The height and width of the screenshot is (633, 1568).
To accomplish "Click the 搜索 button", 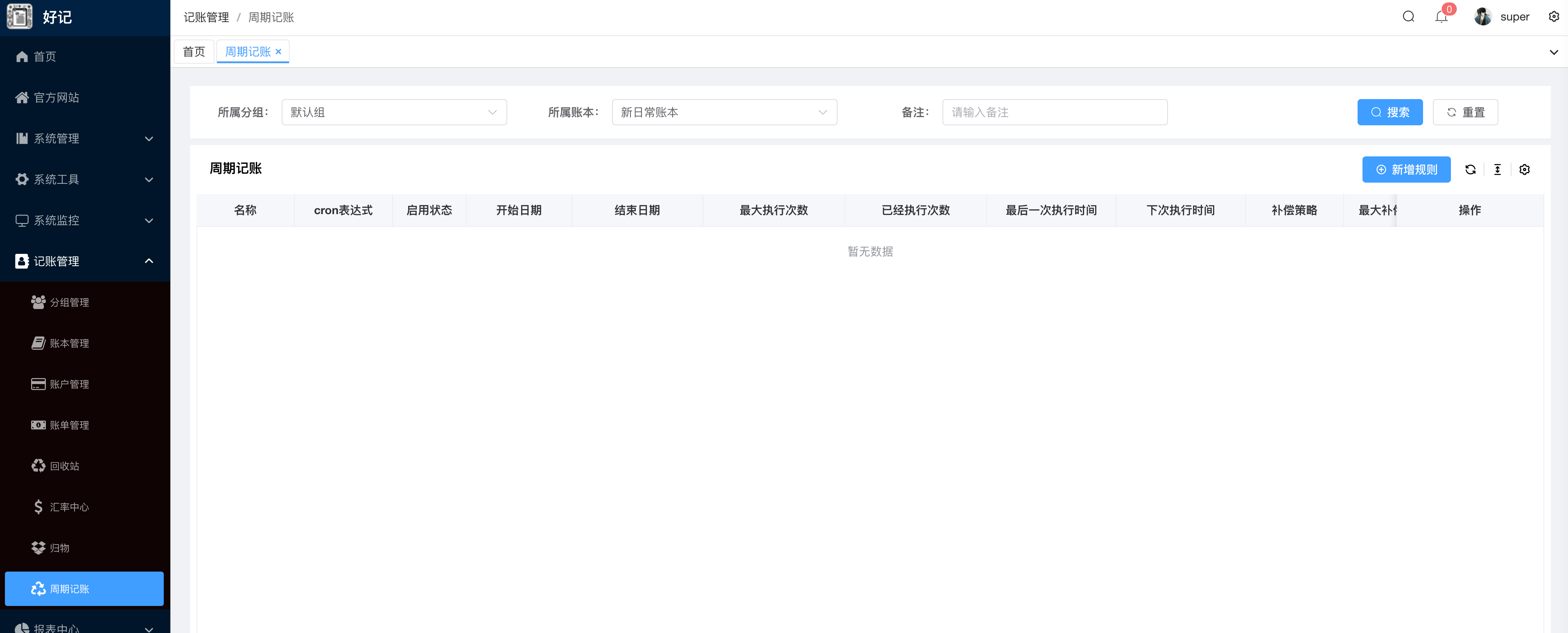I will (1390, 112).
